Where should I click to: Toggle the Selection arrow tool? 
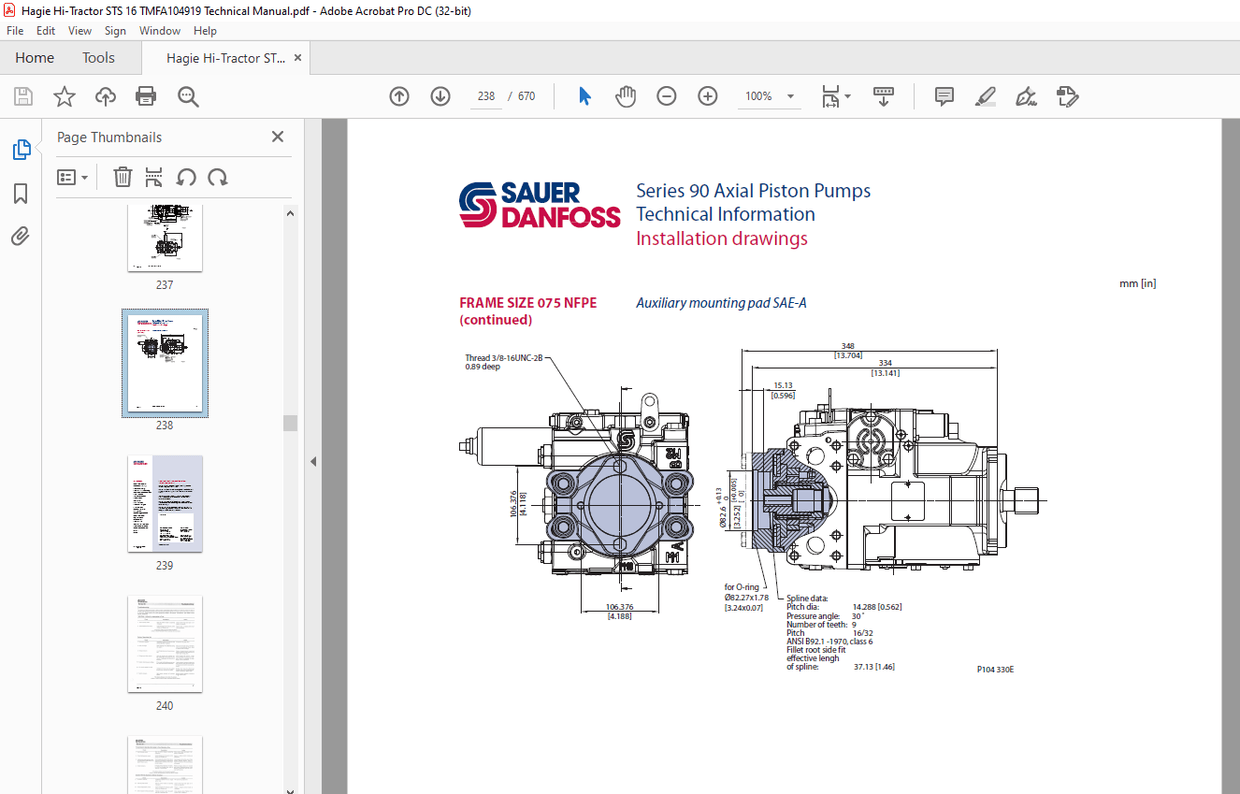click(x=584, y=96)
